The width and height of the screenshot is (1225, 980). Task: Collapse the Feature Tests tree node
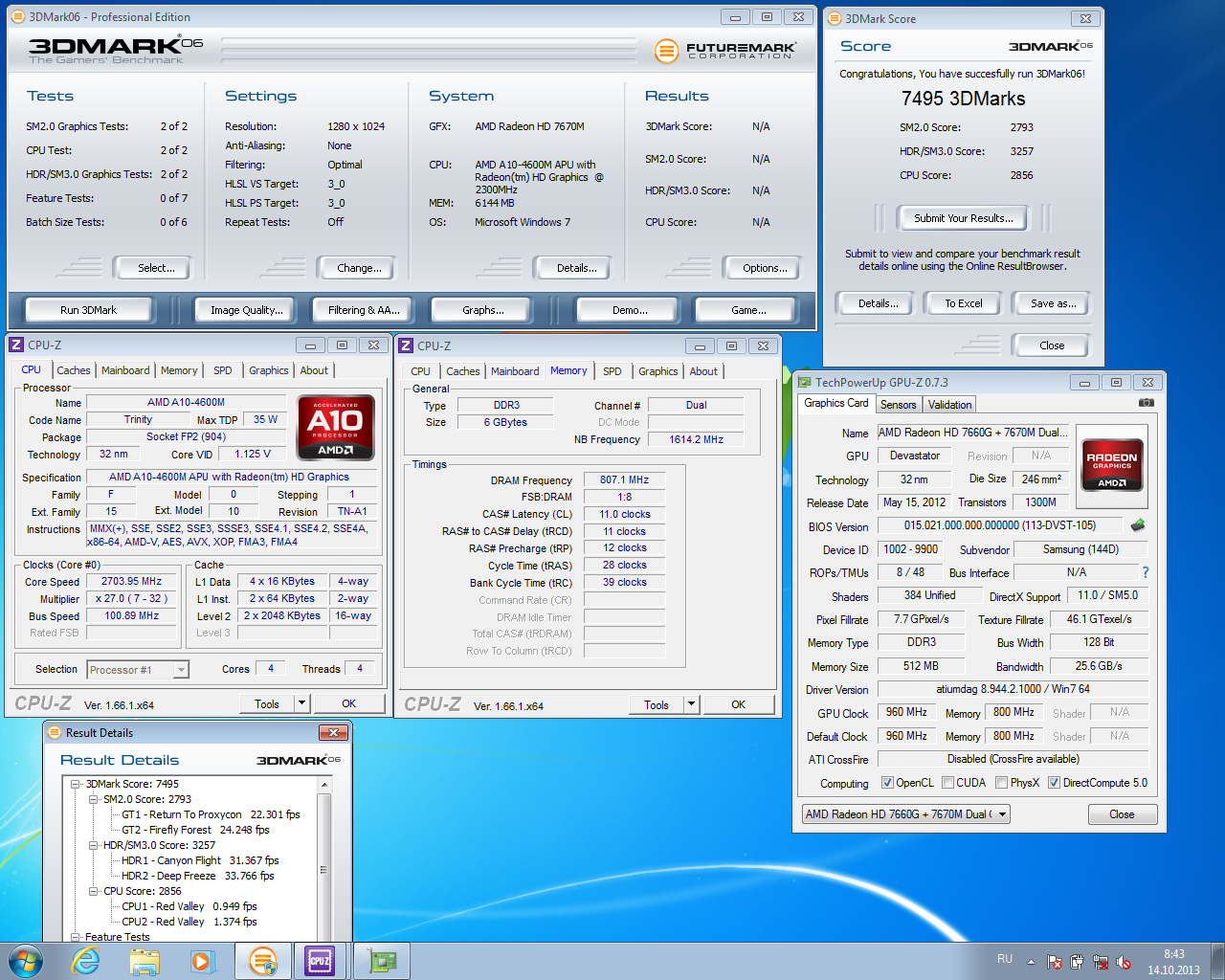(x=76, y=937)
